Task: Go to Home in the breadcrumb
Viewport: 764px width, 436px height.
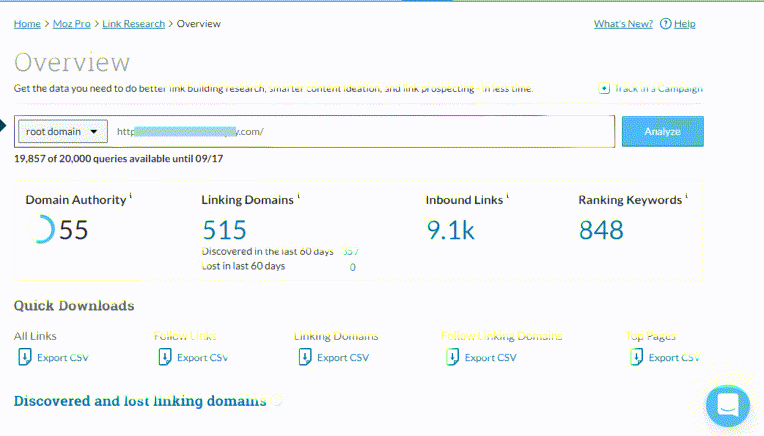Action: click(27, 24)
